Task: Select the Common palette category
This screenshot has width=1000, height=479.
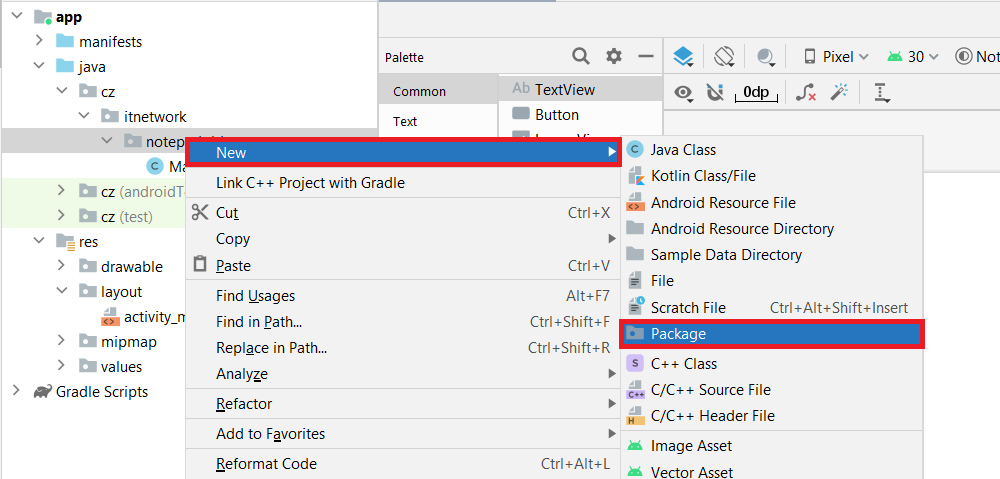Action: point(419,91)
